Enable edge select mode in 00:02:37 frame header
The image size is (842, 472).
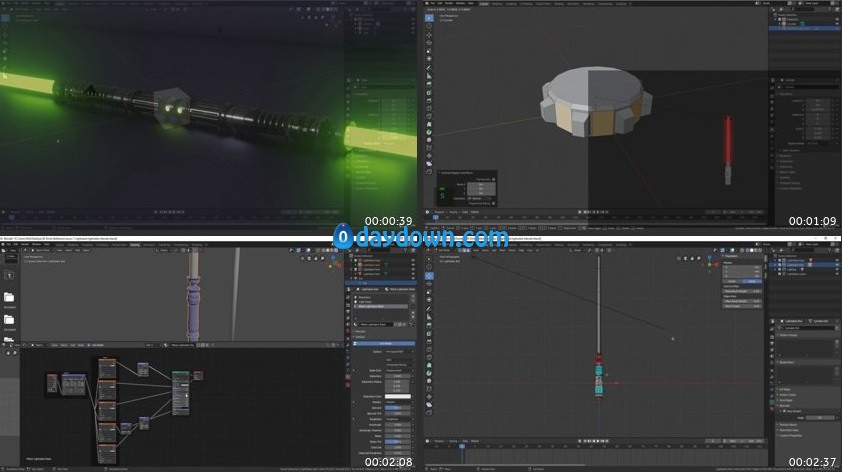tap(464, 250)
